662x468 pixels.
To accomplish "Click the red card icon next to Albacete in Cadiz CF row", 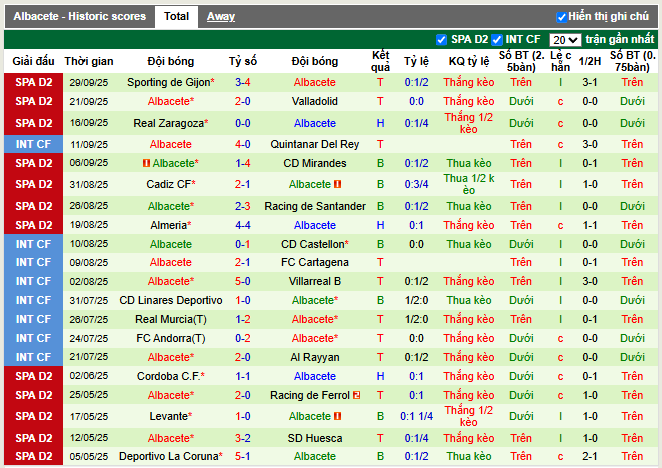I will [x=337, y=184].
